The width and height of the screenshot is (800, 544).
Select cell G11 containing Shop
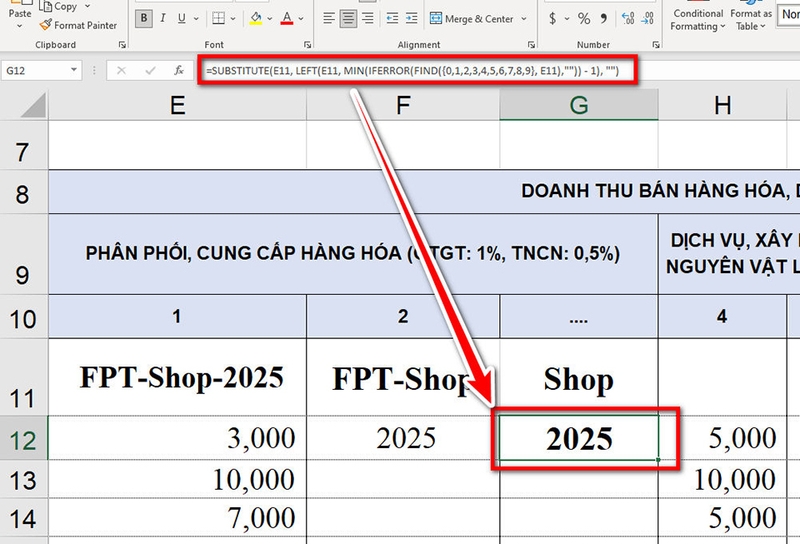(579, 377)
